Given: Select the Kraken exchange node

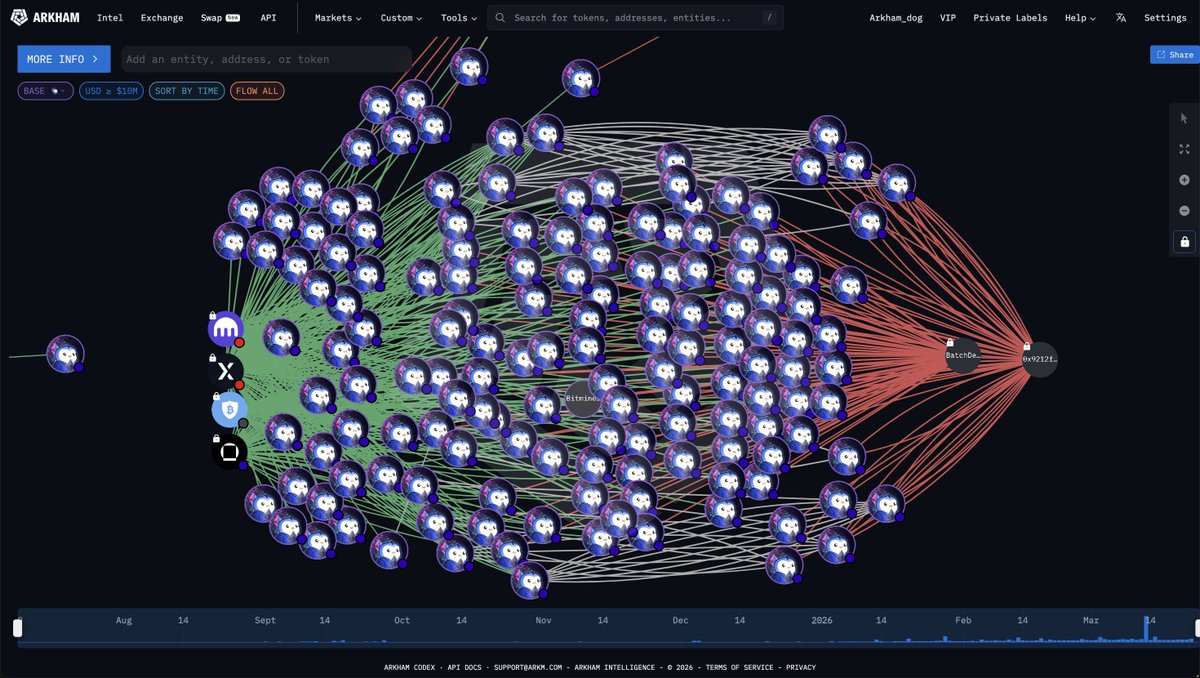Looking at the screenshot, I should [226, 328].
